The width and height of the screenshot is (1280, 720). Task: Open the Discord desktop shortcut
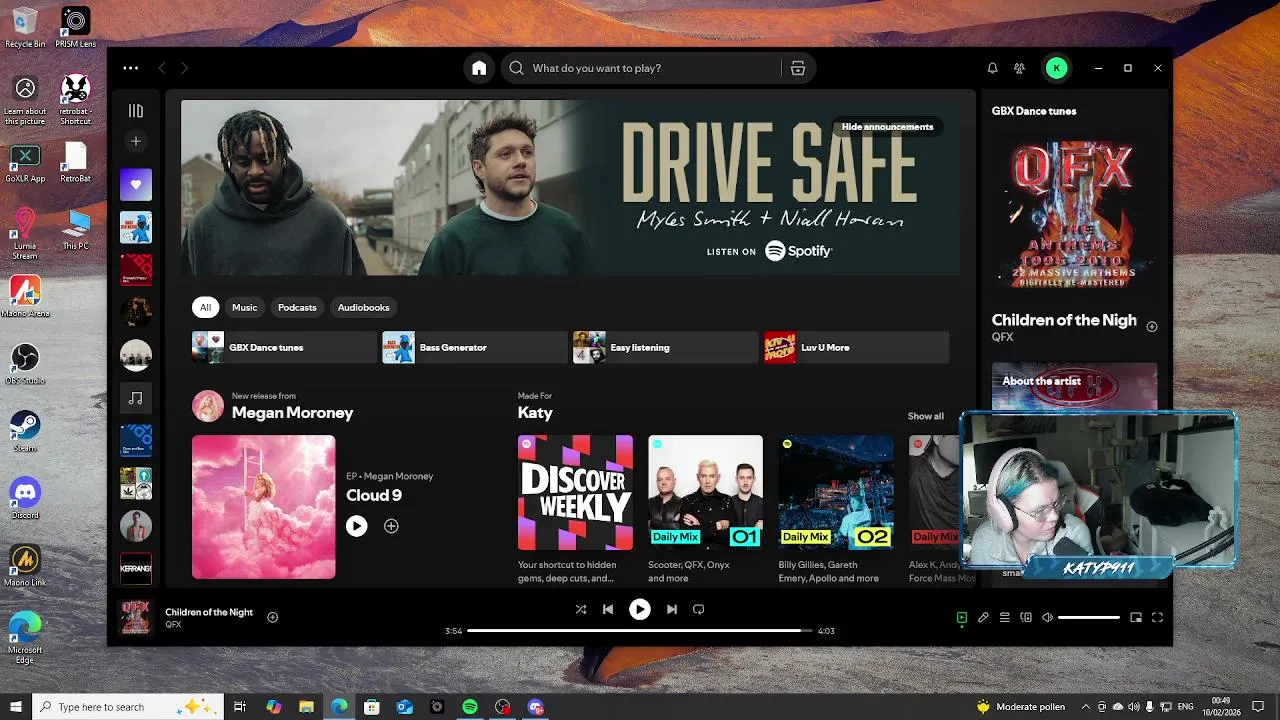pyautogui.click(x=25, y=497)
